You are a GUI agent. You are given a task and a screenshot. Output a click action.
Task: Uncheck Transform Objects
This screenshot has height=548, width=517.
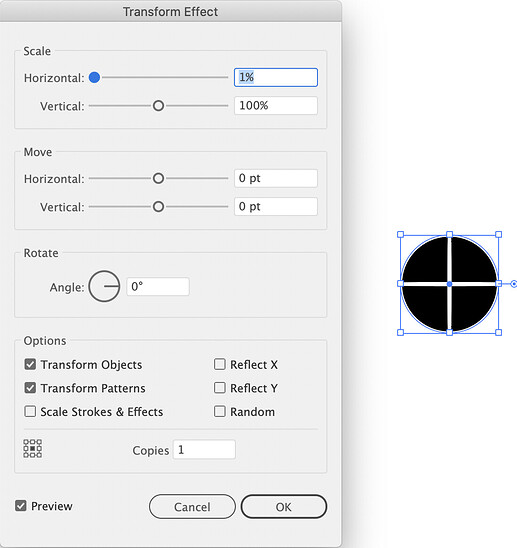30,365
